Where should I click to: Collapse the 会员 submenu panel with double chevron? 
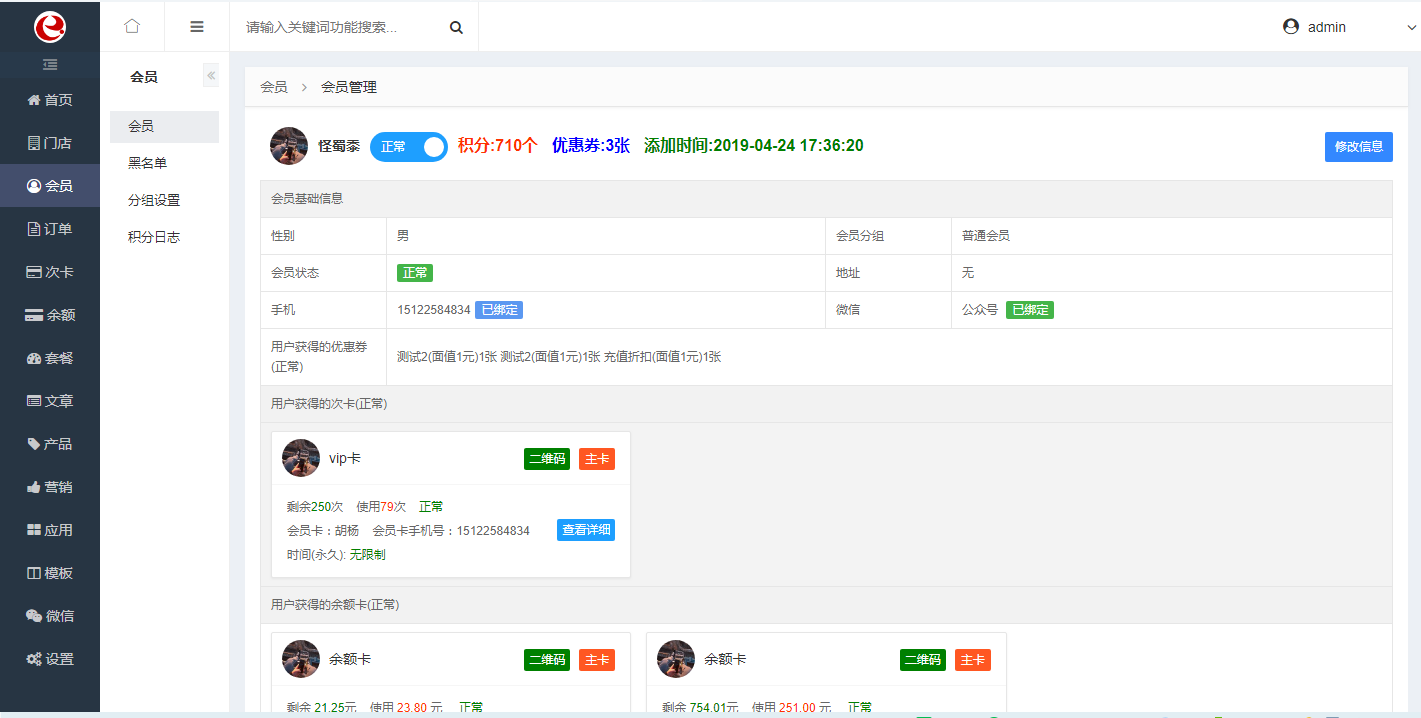pos(211,76)
